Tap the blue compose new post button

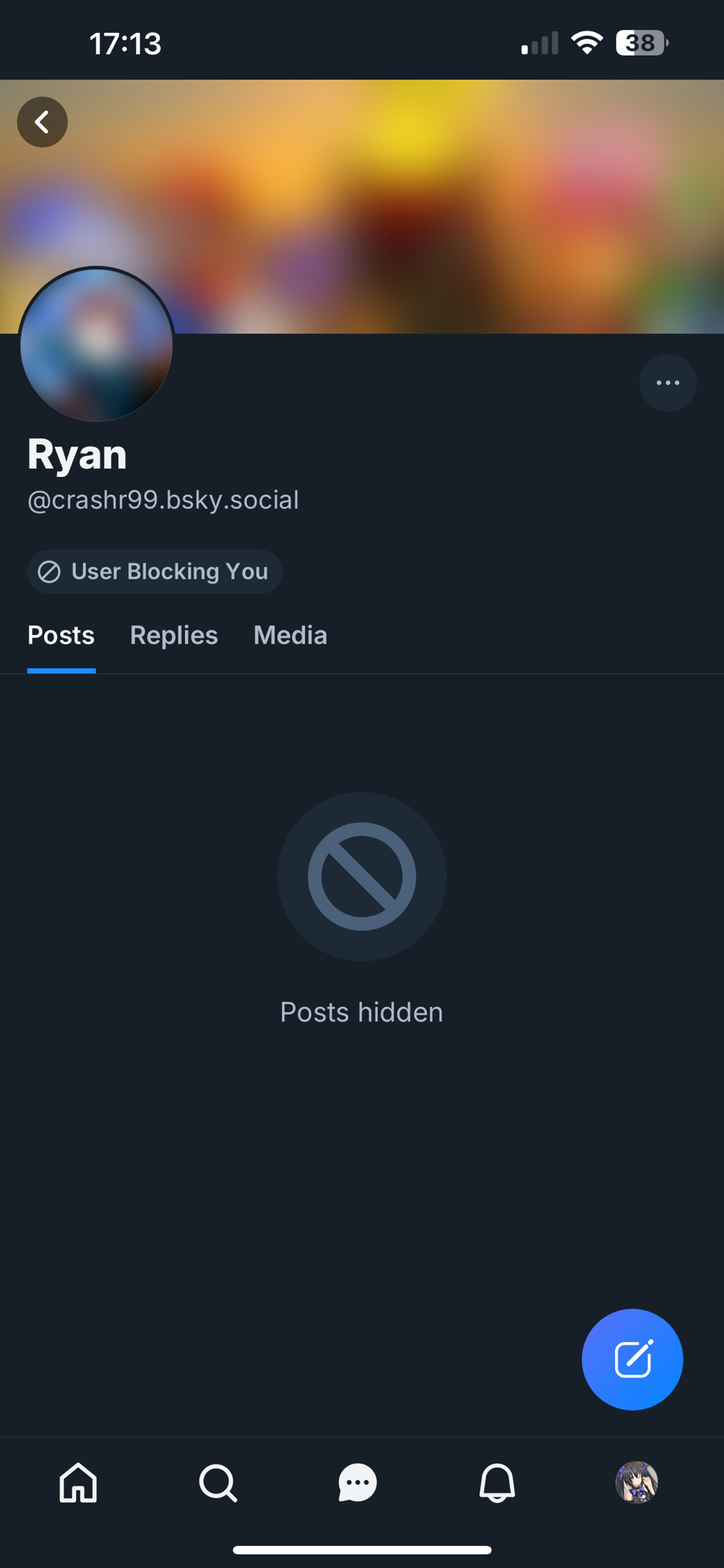point(632,1359)
